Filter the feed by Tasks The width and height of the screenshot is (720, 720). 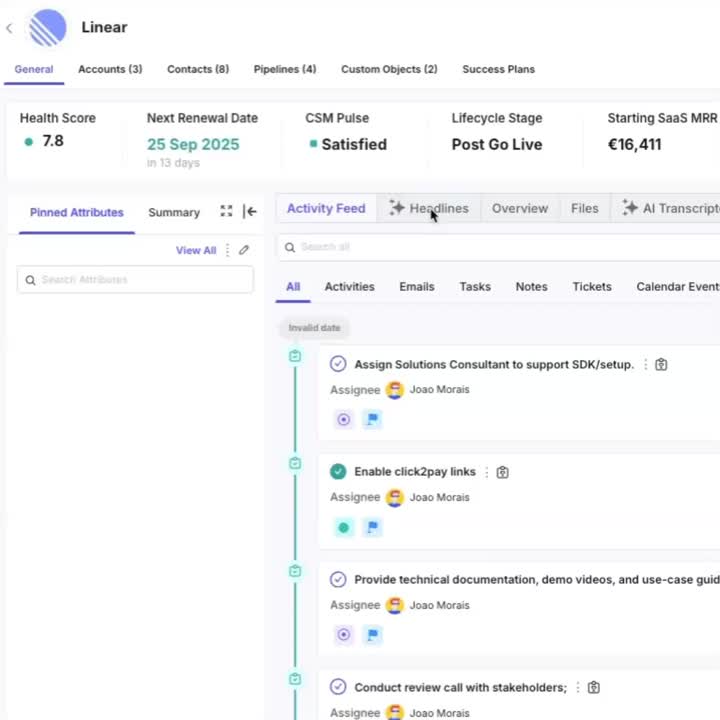(x=475, y=287)
